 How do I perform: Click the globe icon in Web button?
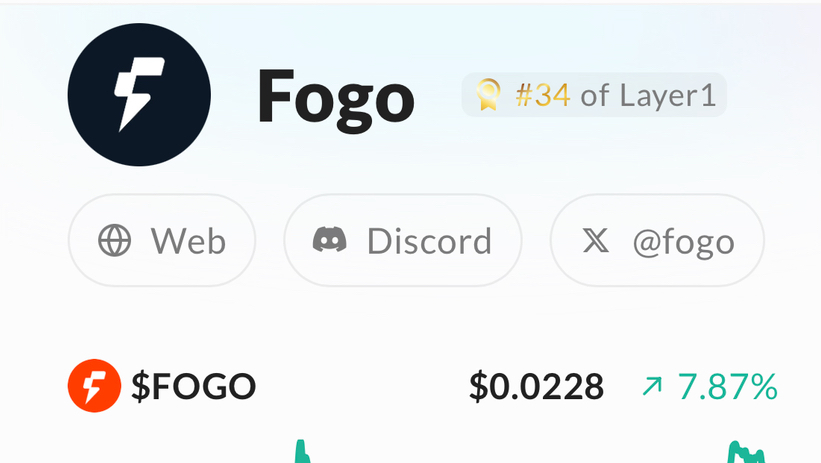[x=115, y=240]
